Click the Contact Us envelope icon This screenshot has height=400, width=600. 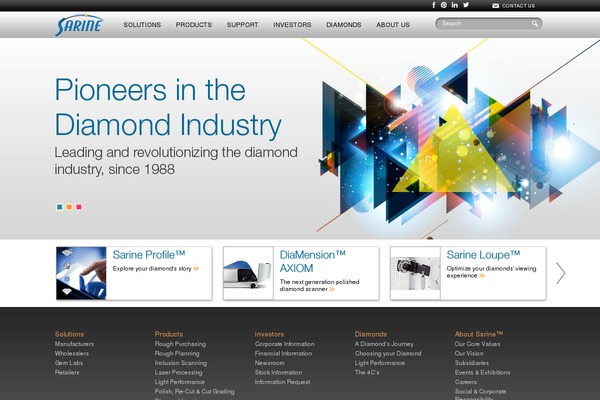coord(496,6)
